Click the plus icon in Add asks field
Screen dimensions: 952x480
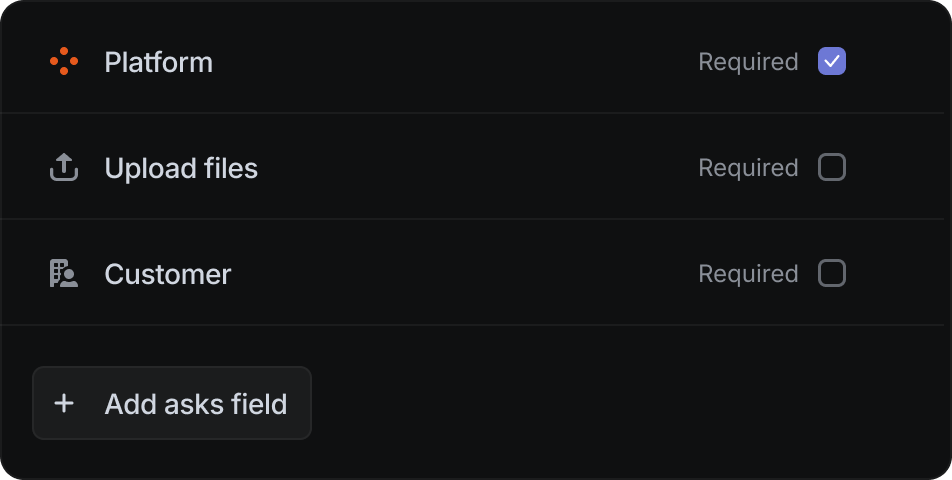click(64, 403)
